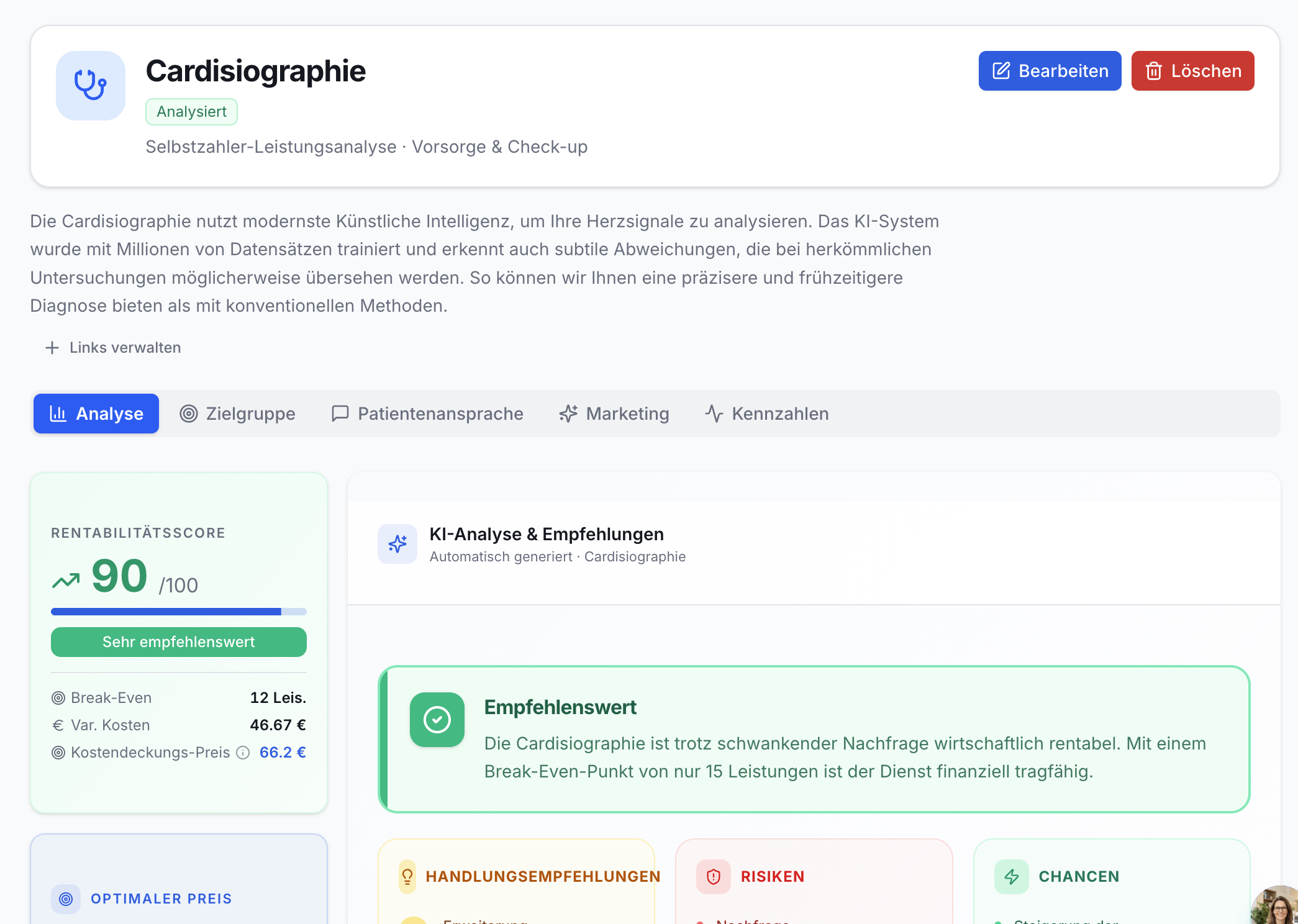
Task: Select the Analyse tab
Action: click(x=96, y=414)
